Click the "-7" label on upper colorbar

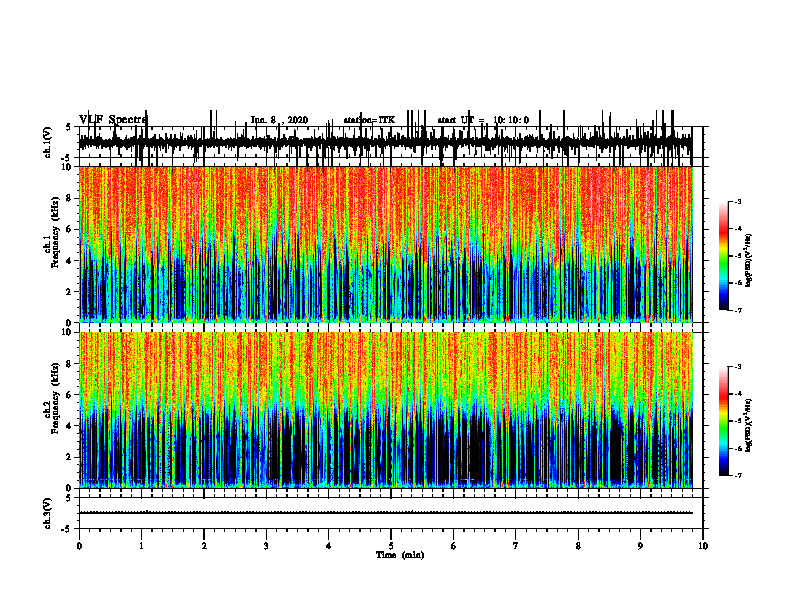tap(737, 310)
